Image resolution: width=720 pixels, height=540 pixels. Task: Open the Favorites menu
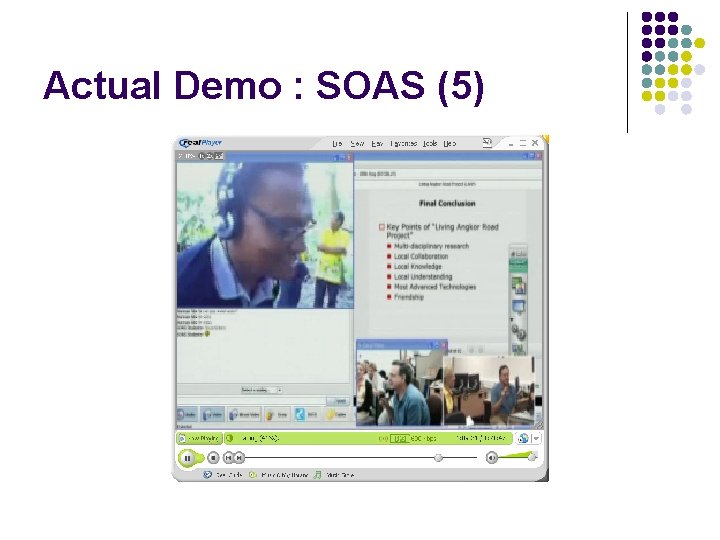pyautogui.click(x=403, y=144)
